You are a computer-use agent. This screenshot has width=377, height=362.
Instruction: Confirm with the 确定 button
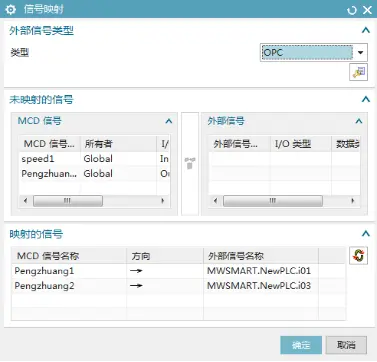pyautogui.click(x=301, y=345)
